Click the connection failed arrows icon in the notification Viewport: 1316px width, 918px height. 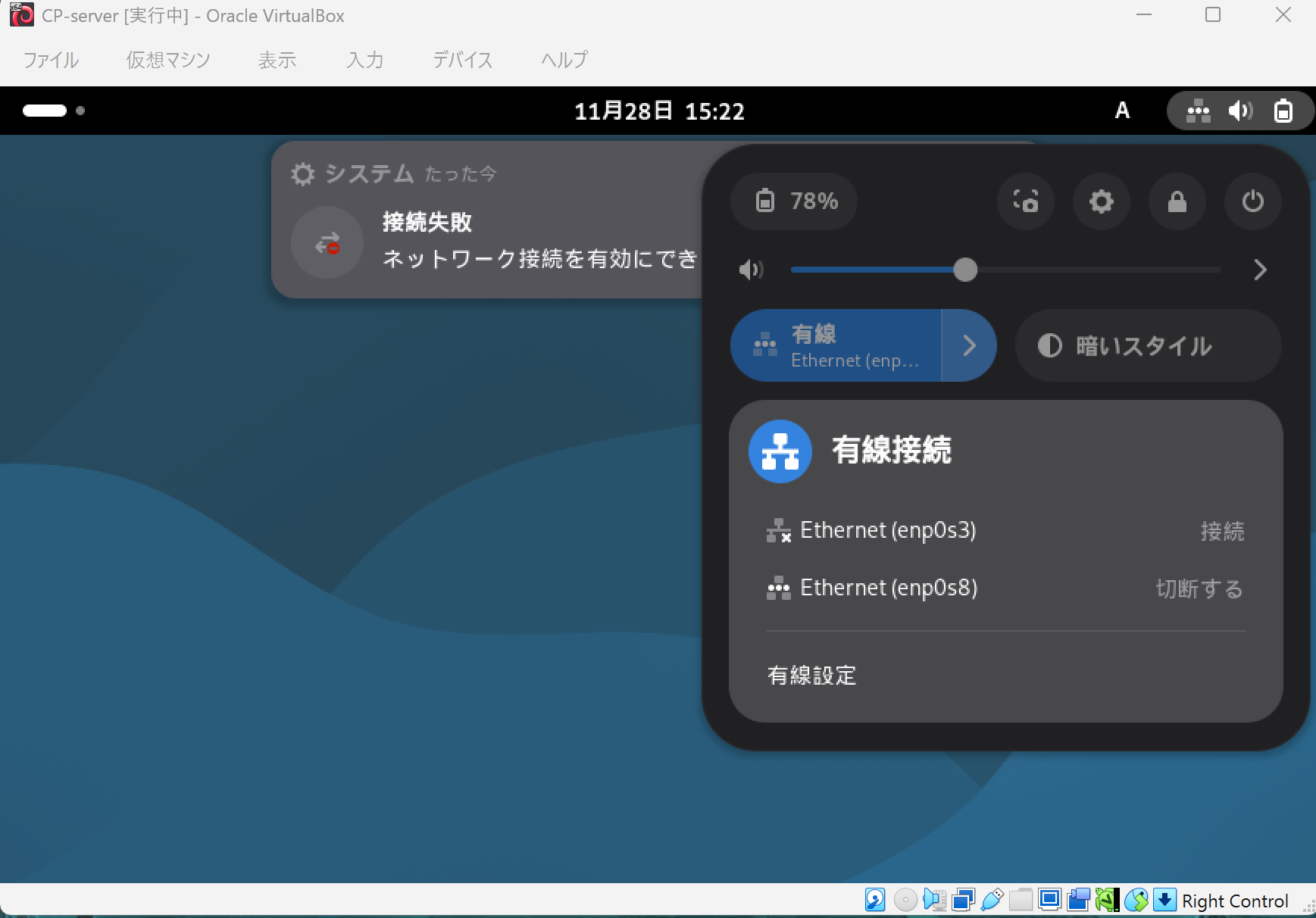327,242
